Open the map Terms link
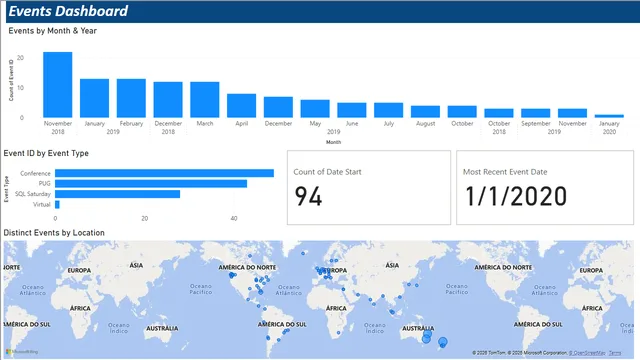The width and height of the screenshot is (640, 360). [615, 353]
